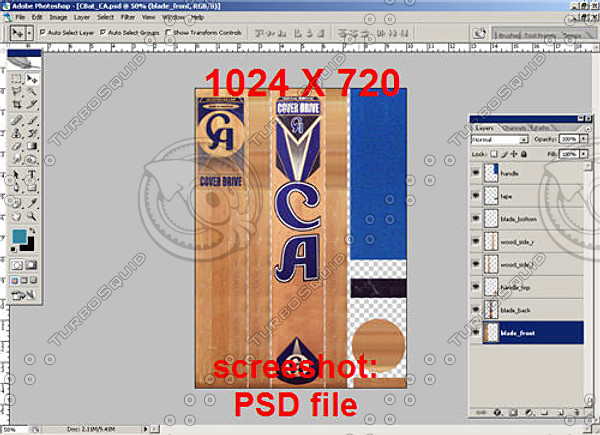The width and height of the screenshot is (600, 435).
Task: Select the Path Selection arrow tool
Action: pos(16,175)
